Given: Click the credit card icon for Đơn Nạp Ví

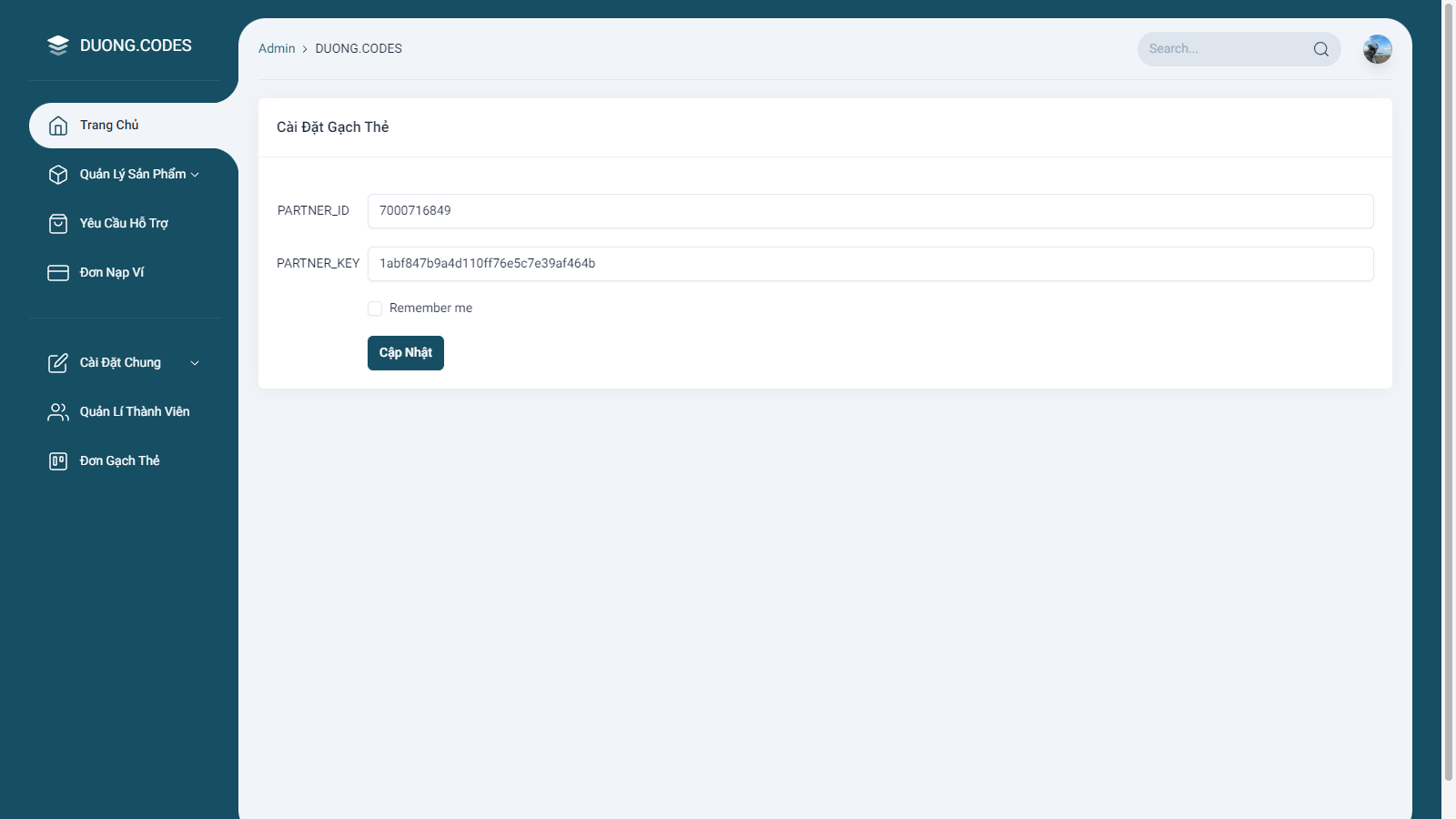Looking at the screenshot, I should (x=58, y=273).
